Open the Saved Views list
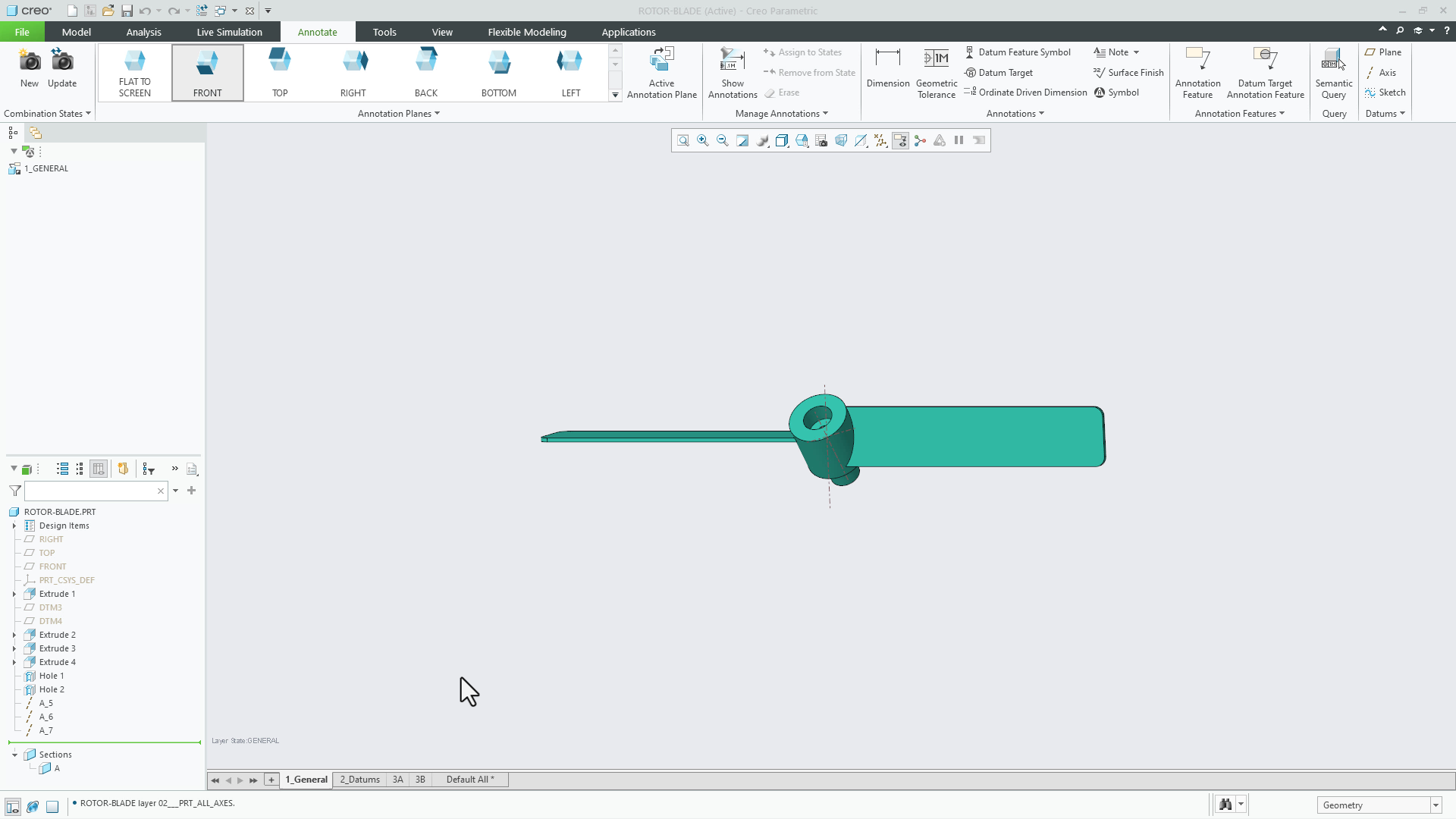1456x819 pixels. [802, 140]
